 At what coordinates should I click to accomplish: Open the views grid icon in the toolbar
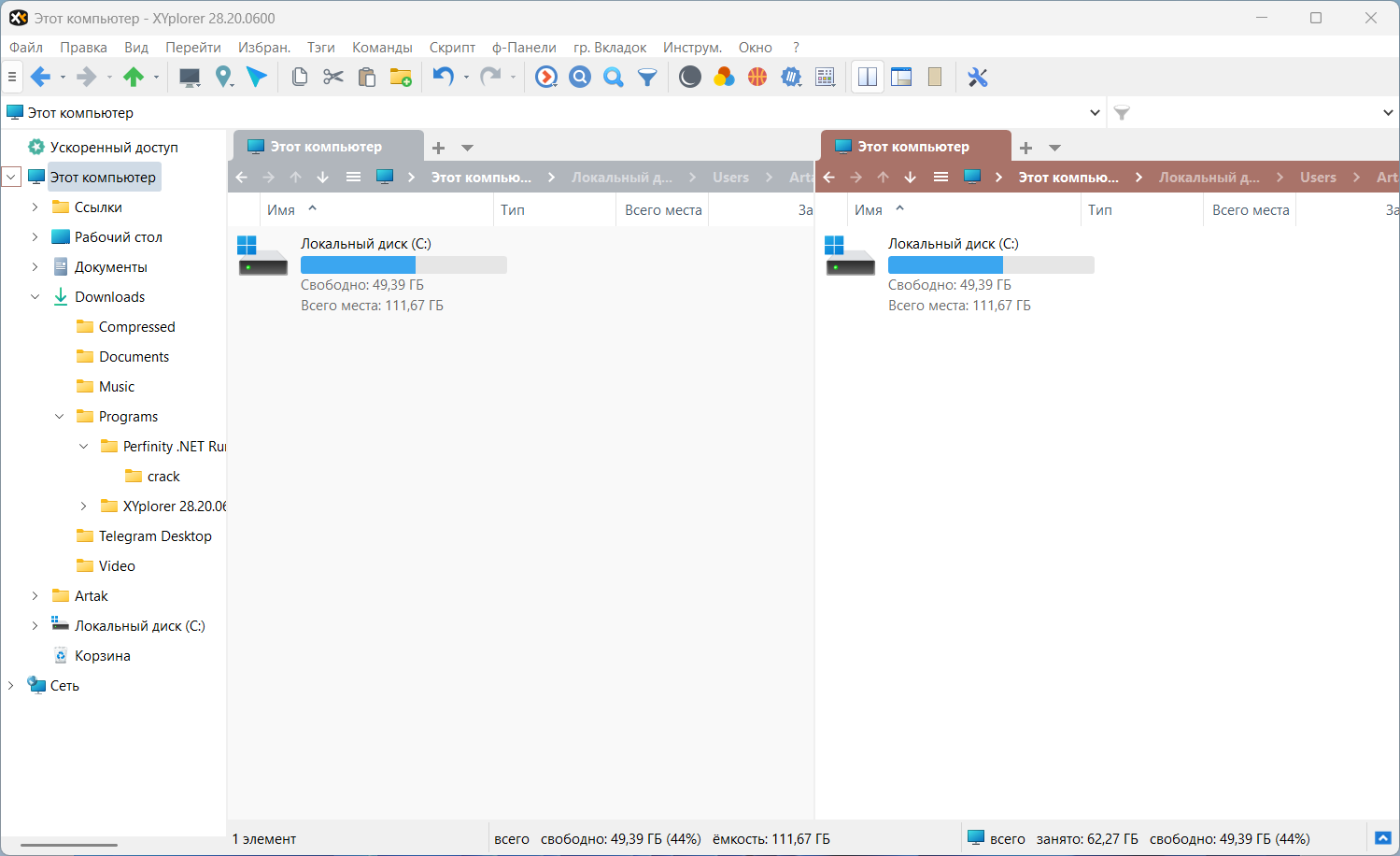point(825,78)
